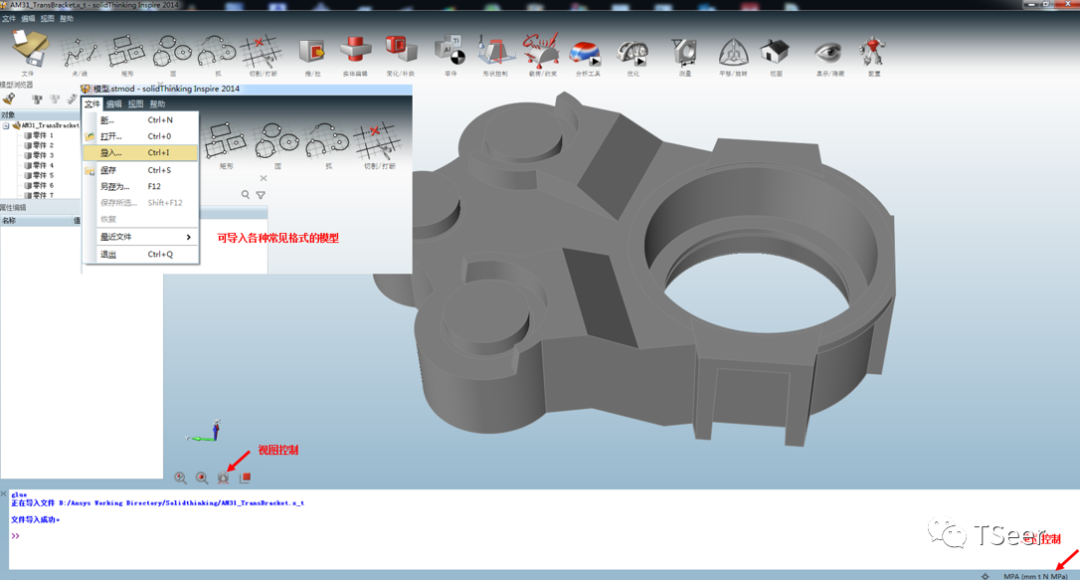Select the 弧 arc tool in main toolbar
The image size is (1080, 580).
(x=217, y=51)
